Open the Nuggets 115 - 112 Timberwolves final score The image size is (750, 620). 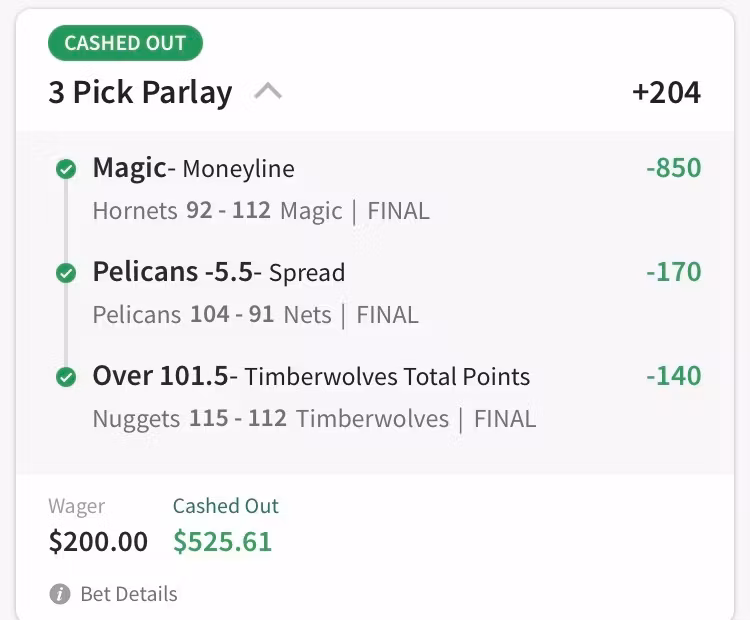click(x=314, y=419)
